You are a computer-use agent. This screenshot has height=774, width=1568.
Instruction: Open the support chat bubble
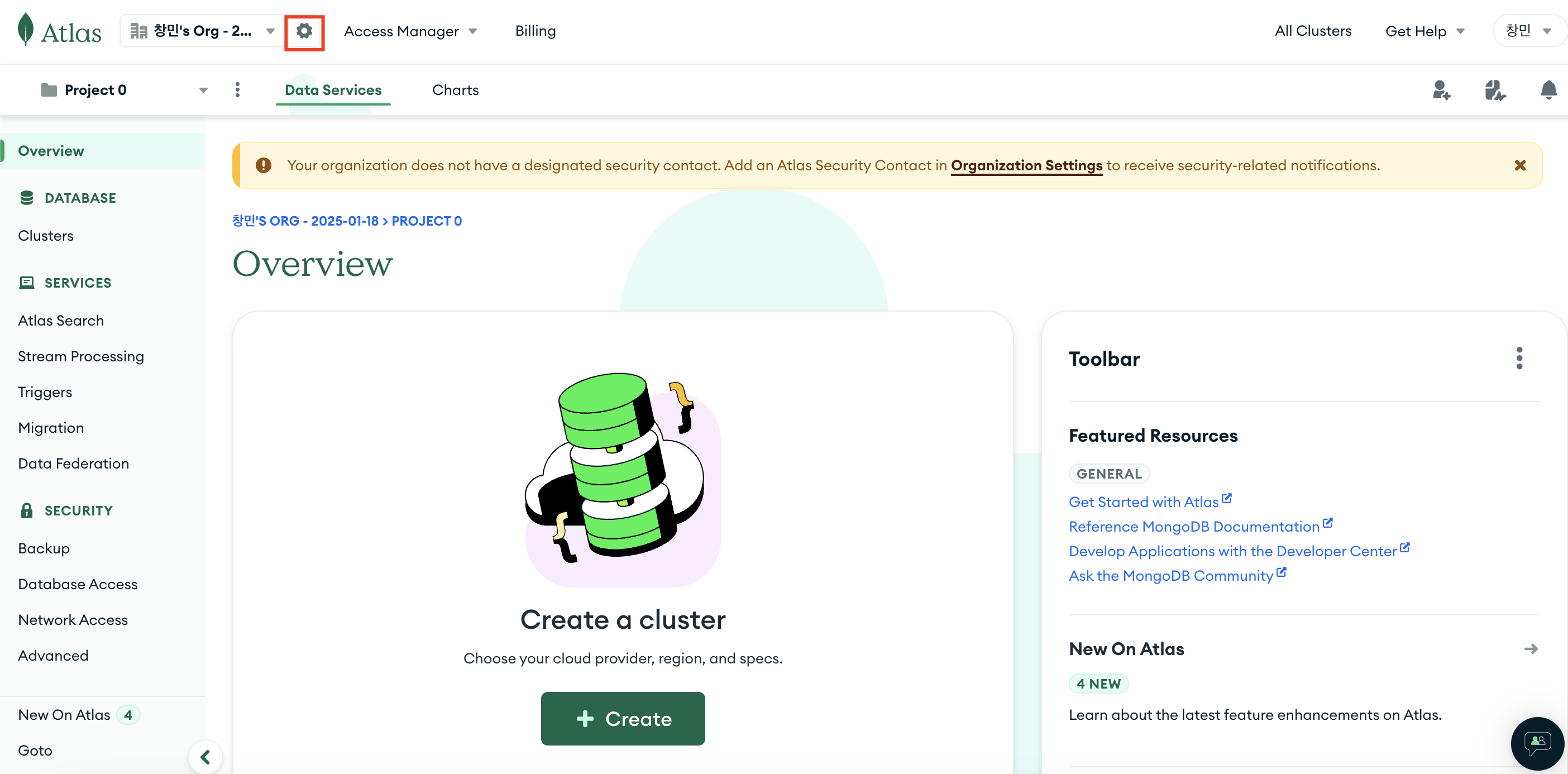1537,743
